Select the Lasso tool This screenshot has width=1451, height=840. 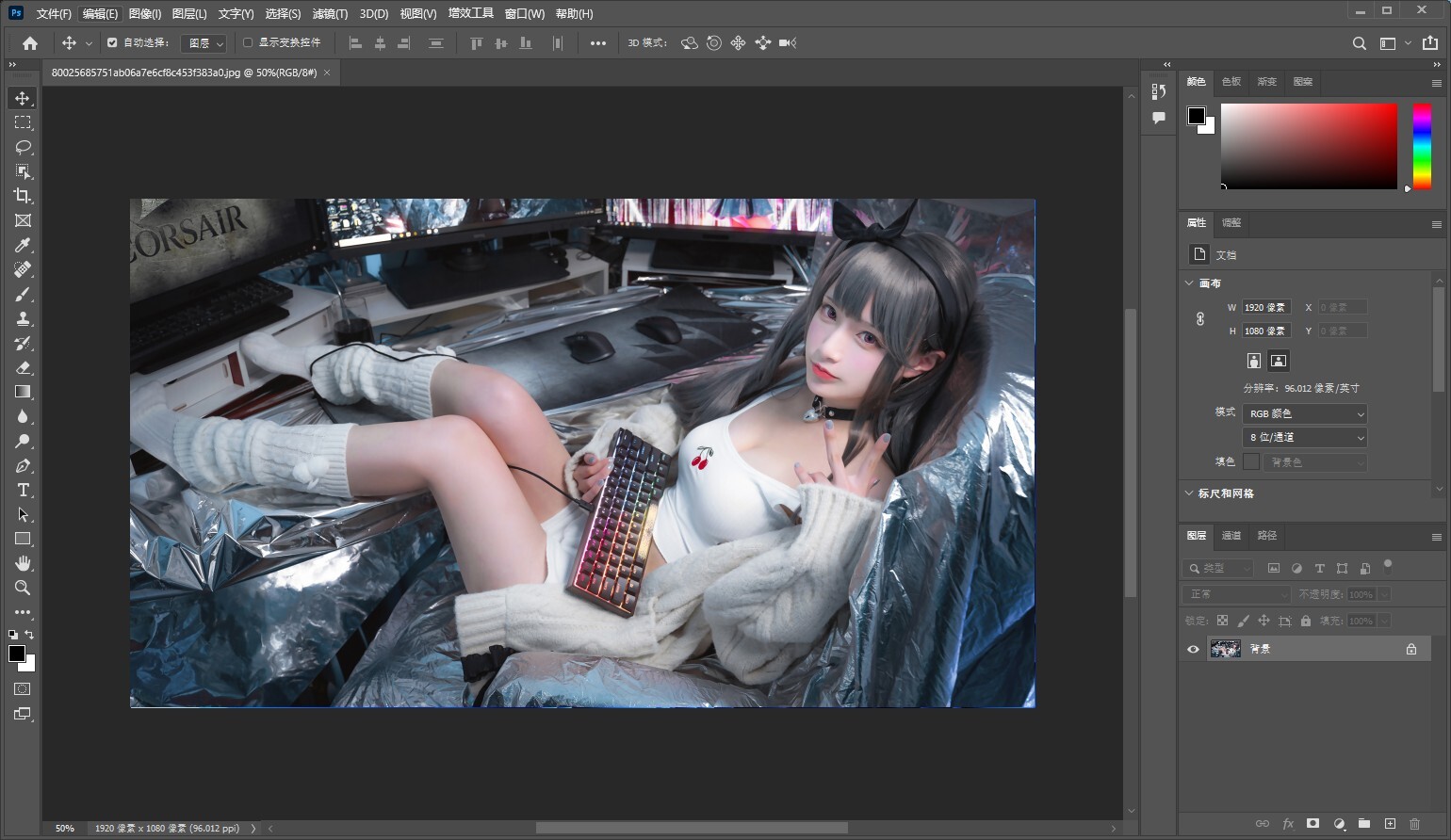click(23, 147)
